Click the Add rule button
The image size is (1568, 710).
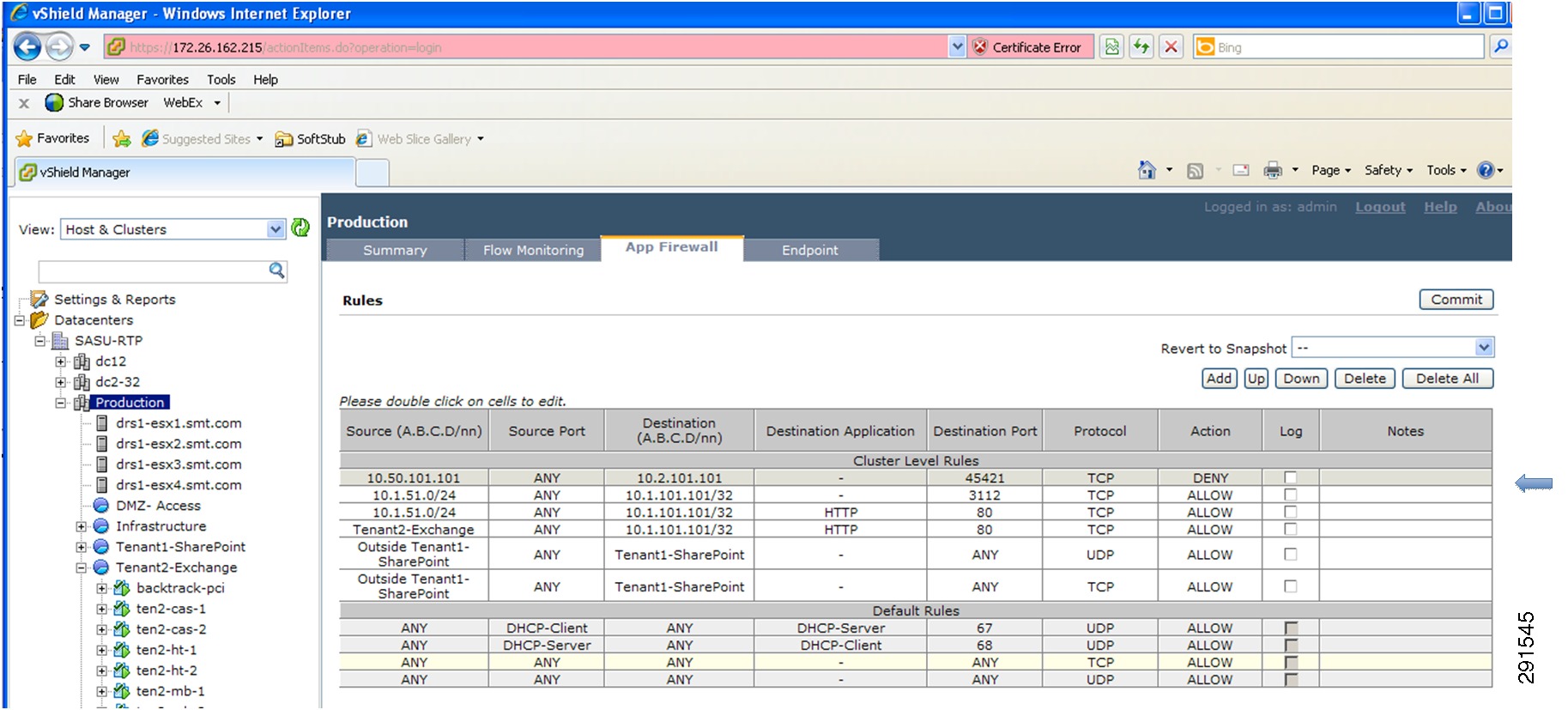coord(1219,379)
